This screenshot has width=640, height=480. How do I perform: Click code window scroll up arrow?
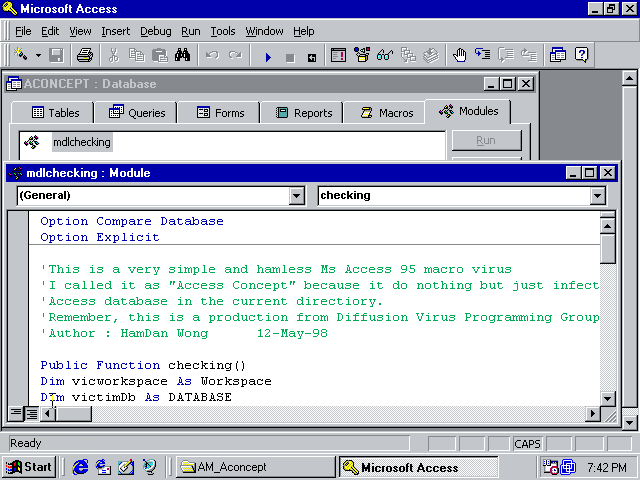pyautogui.click(x=608, y=226)
